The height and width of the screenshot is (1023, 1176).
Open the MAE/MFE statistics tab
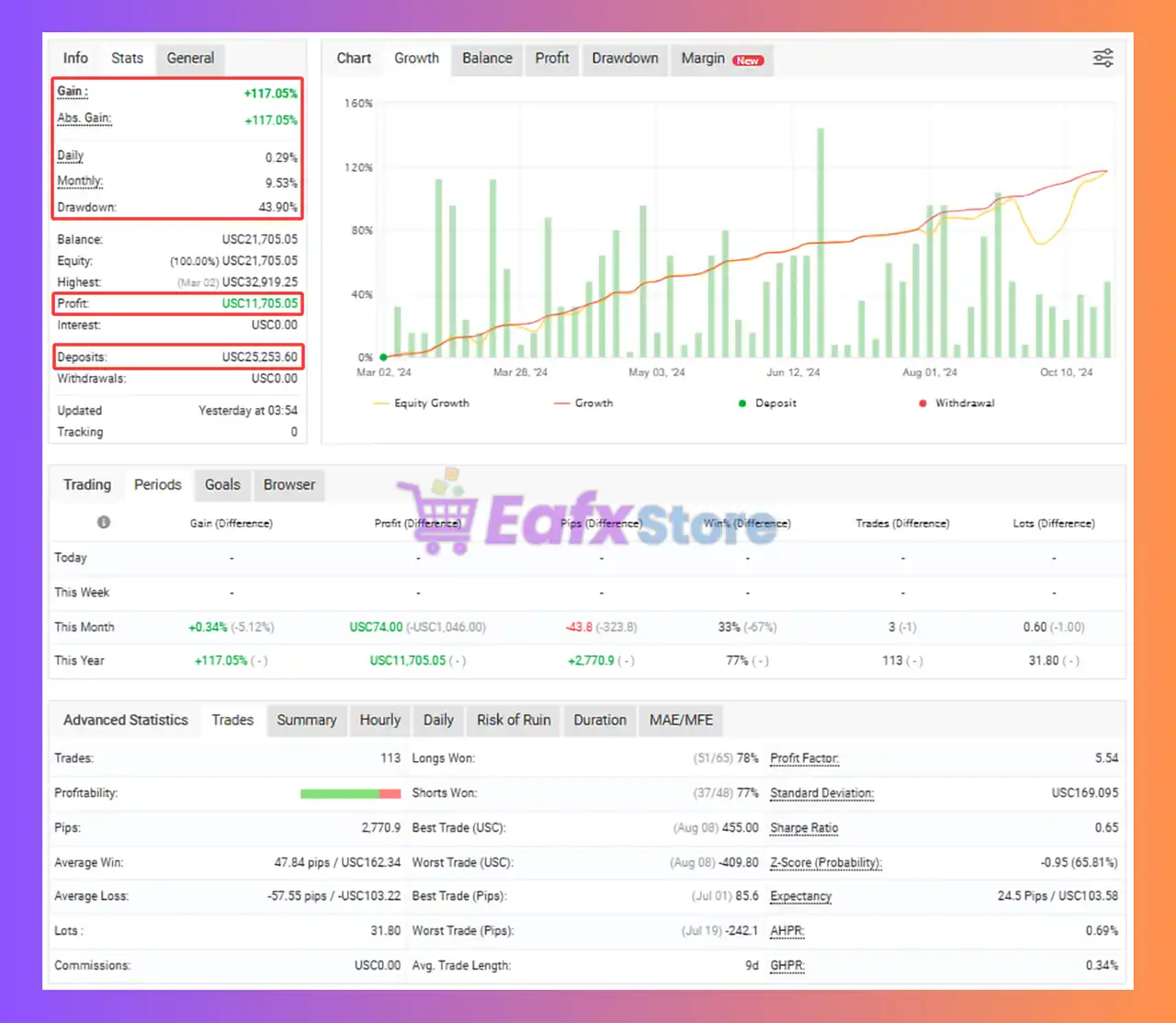pos(680,721)
